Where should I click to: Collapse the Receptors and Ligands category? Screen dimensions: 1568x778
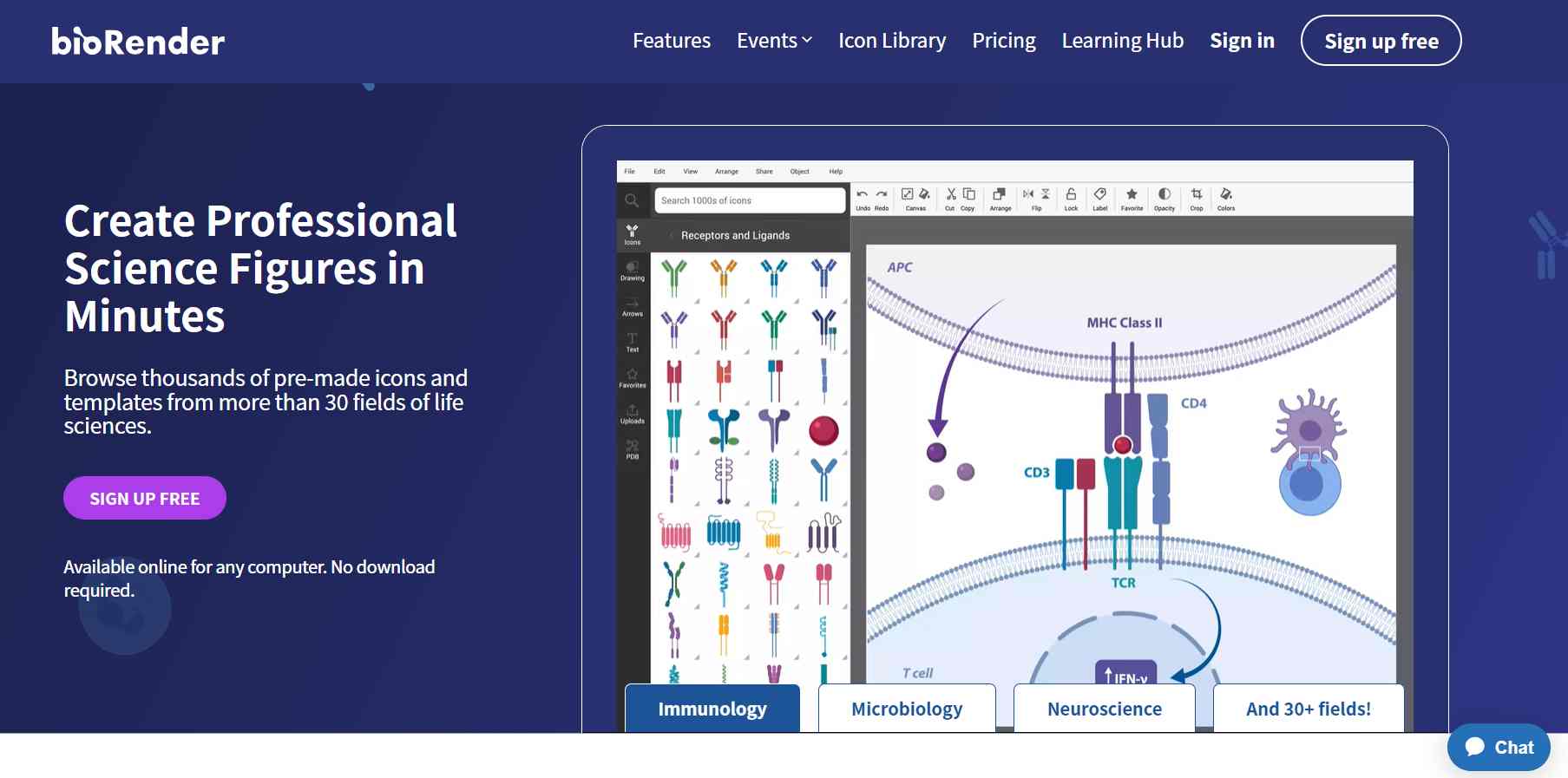672,236
